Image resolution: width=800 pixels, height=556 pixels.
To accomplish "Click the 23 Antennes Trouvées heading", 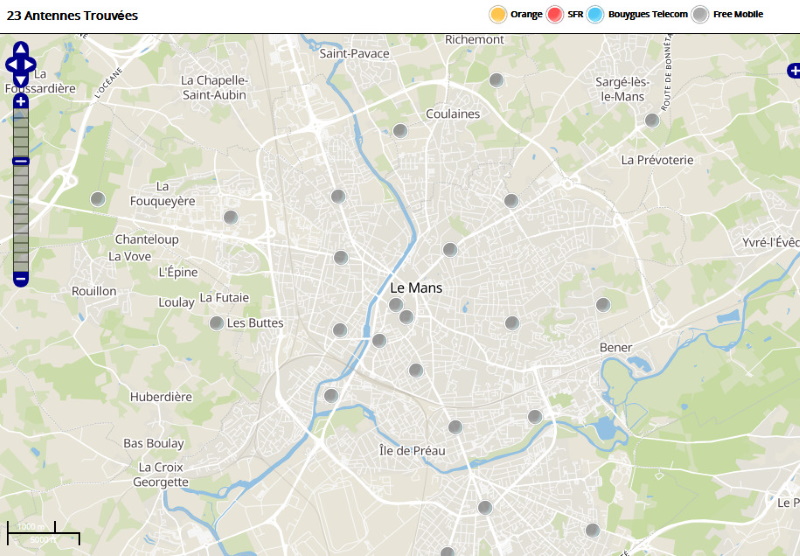I will pyautogui.click(x=72, y=15).
